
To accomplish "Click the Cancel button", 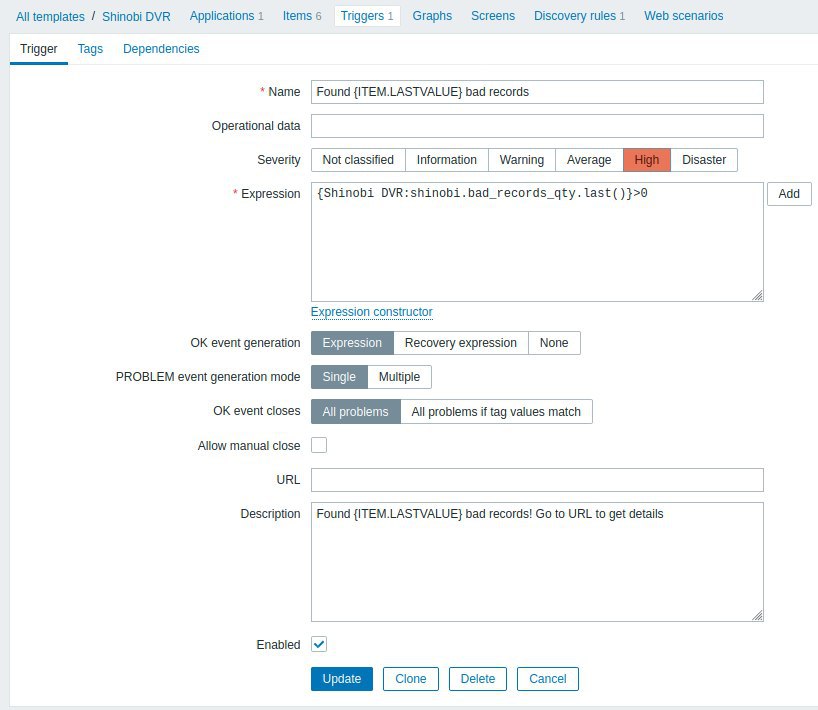I will [548, 679].
